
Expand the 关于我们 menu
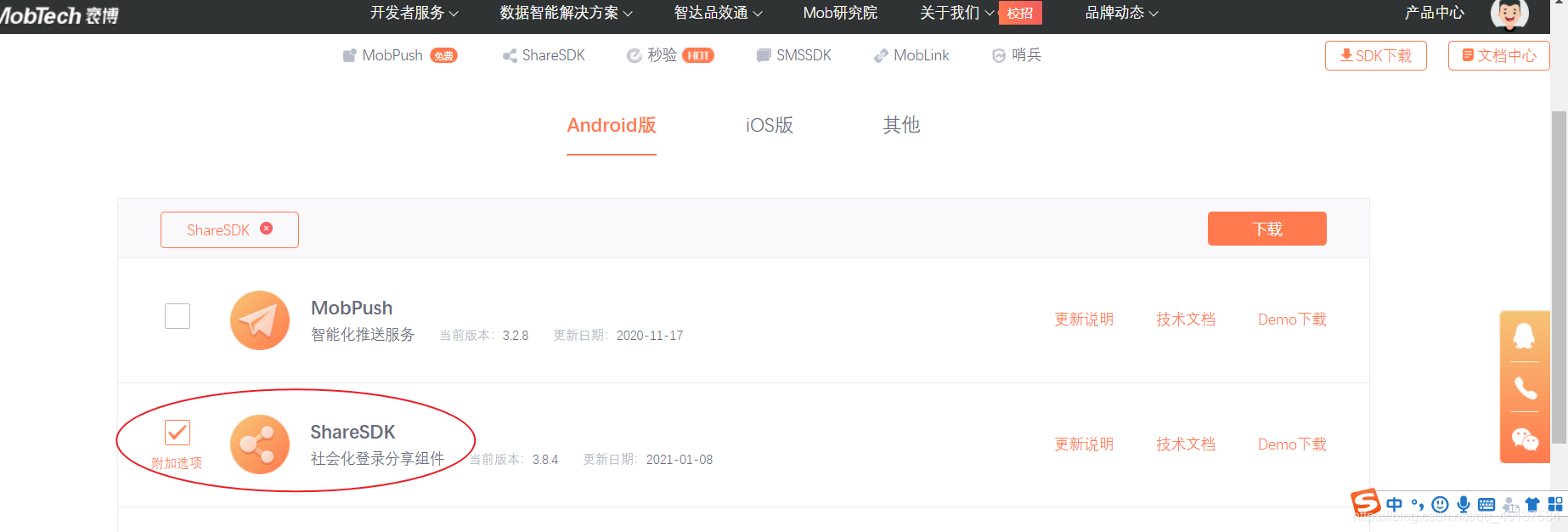point(957,13)
